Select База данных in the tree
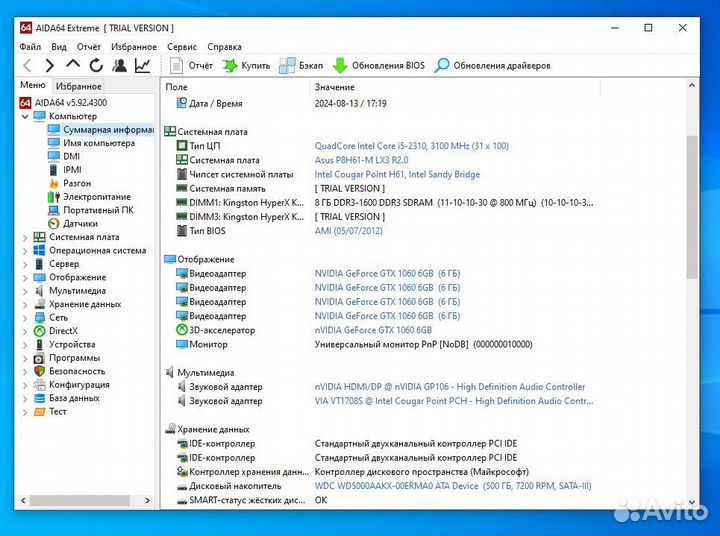 [67, 398]
